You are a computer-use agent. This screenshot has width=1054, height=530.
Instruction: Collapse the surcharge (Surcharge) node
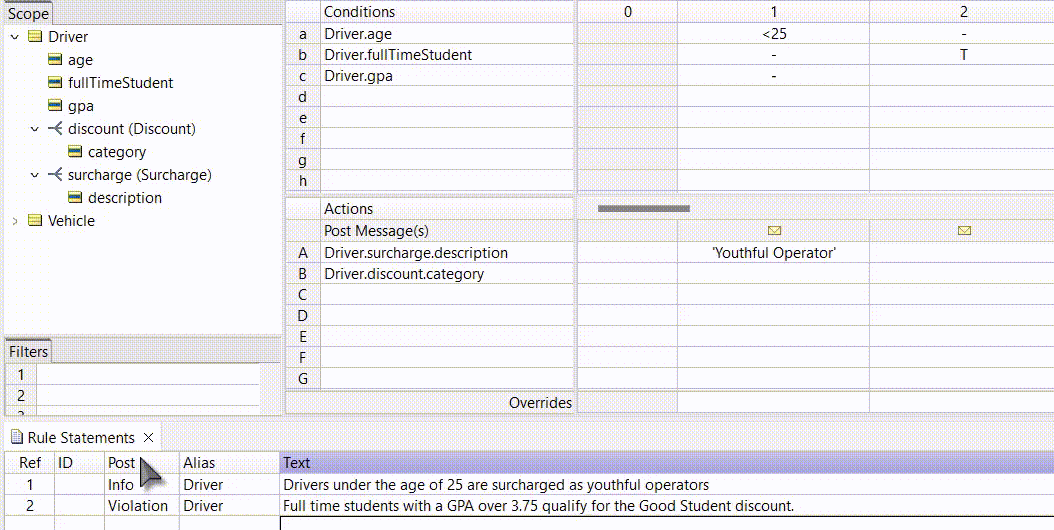pos(34,175)
